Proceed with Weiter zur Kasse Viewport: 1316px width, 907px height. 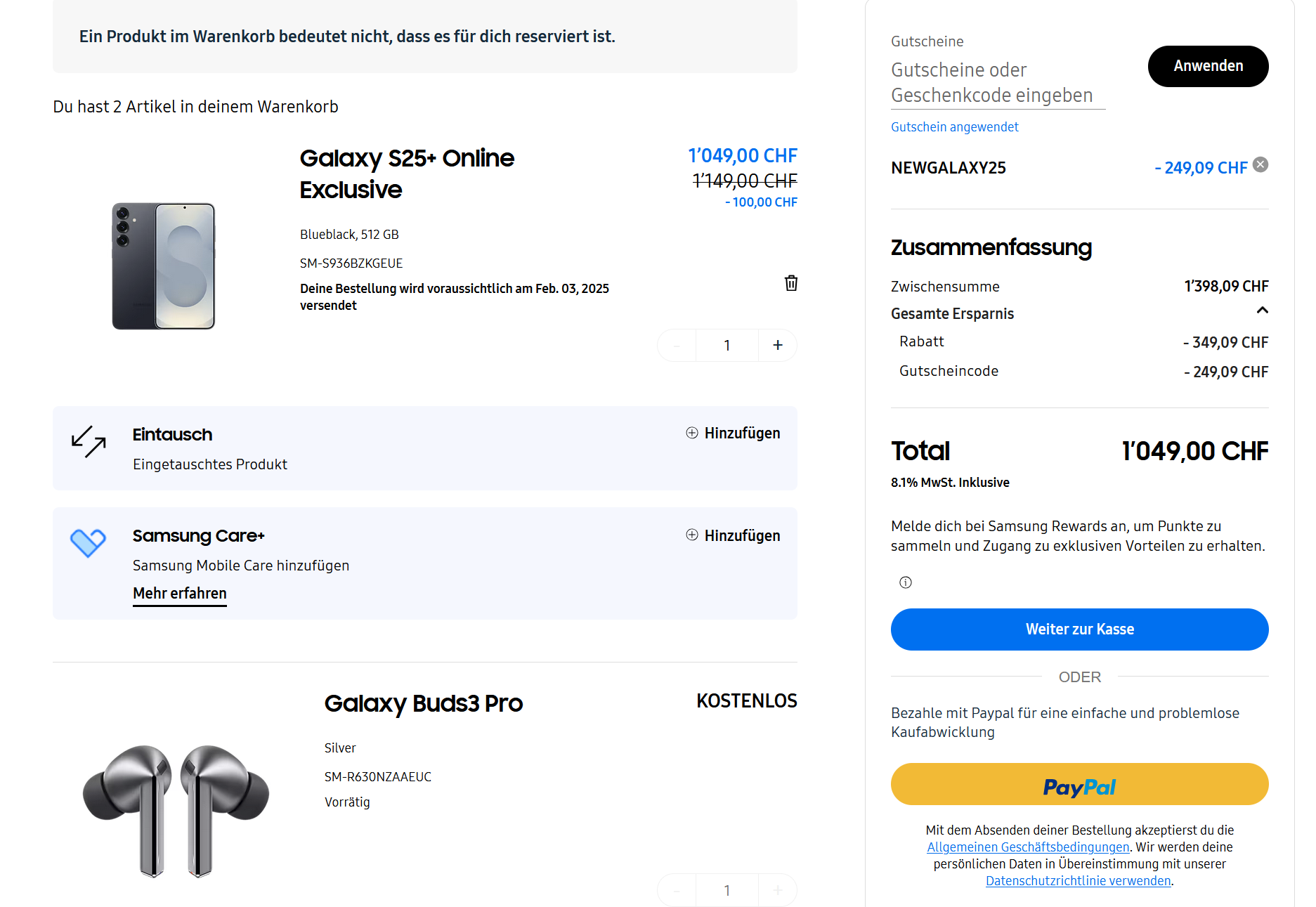pos(1079,629)
